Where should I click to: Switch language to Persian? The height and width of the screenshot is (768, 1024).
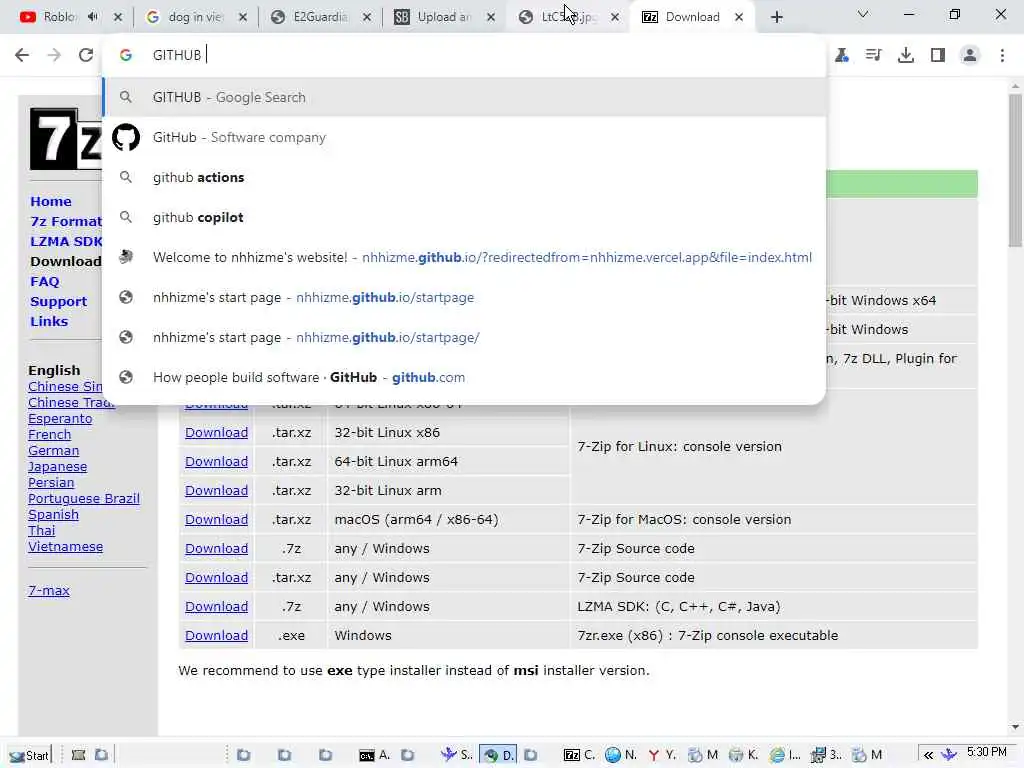click(x=51, y=483)
